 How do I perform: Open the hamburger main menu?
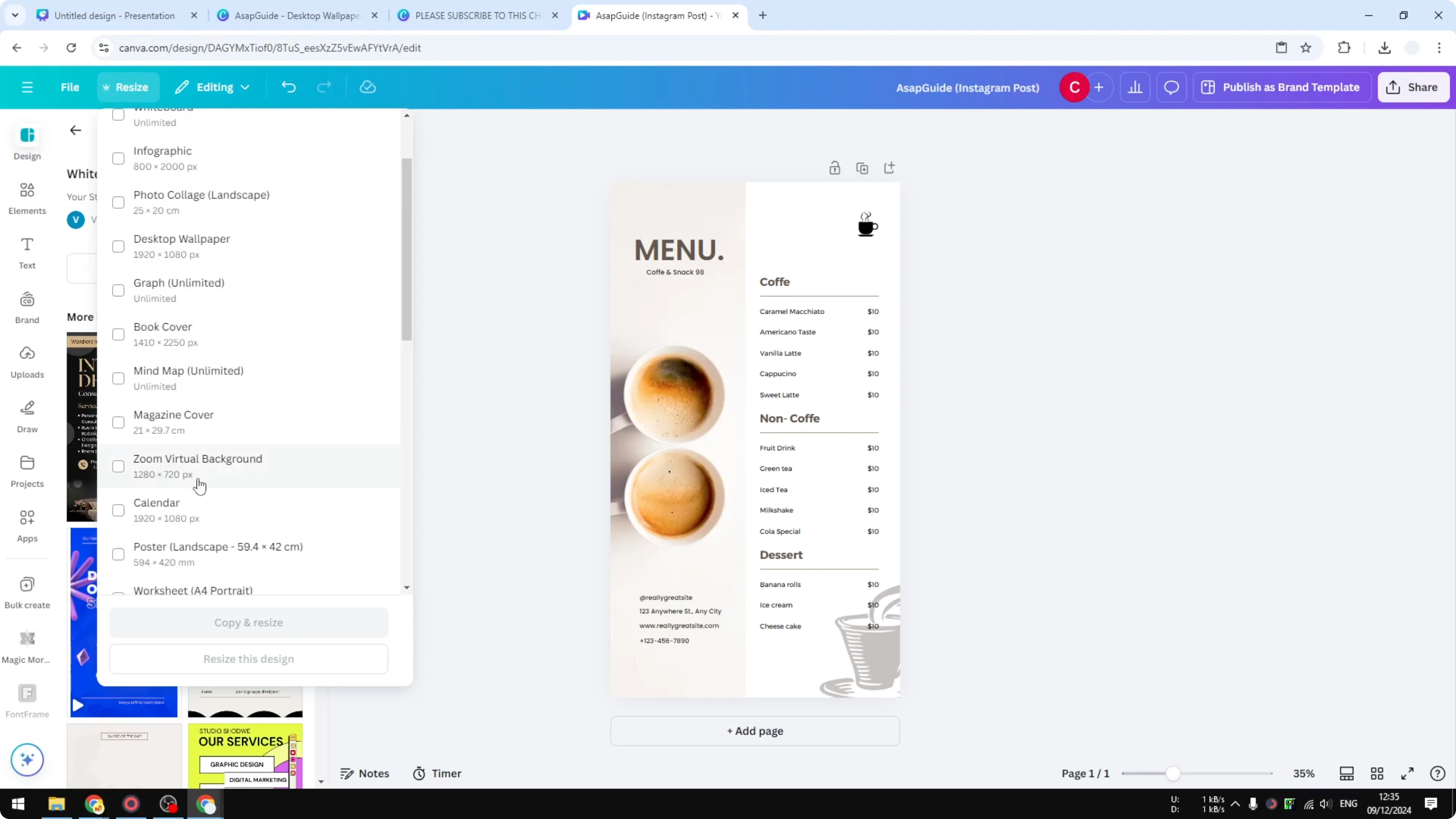tap(27, 87)
